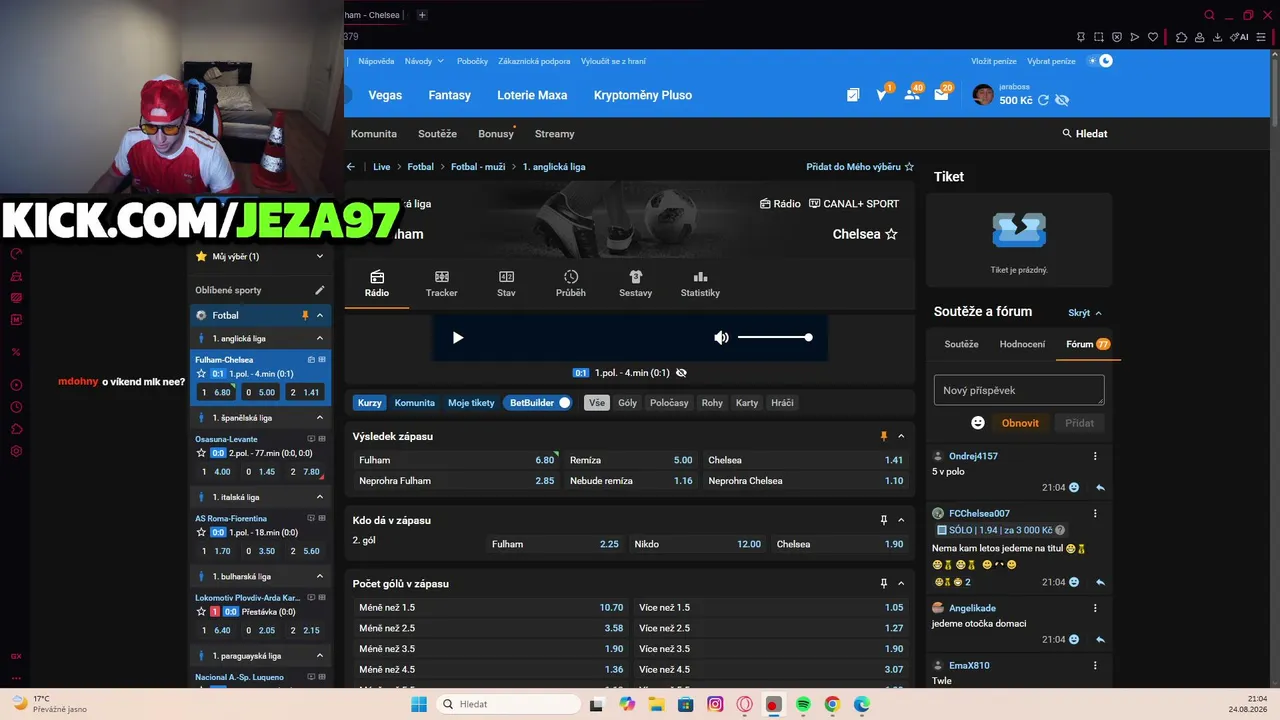Refresh the account balance
This screenshot has height=720, width=1280.
pos(1044,100)
